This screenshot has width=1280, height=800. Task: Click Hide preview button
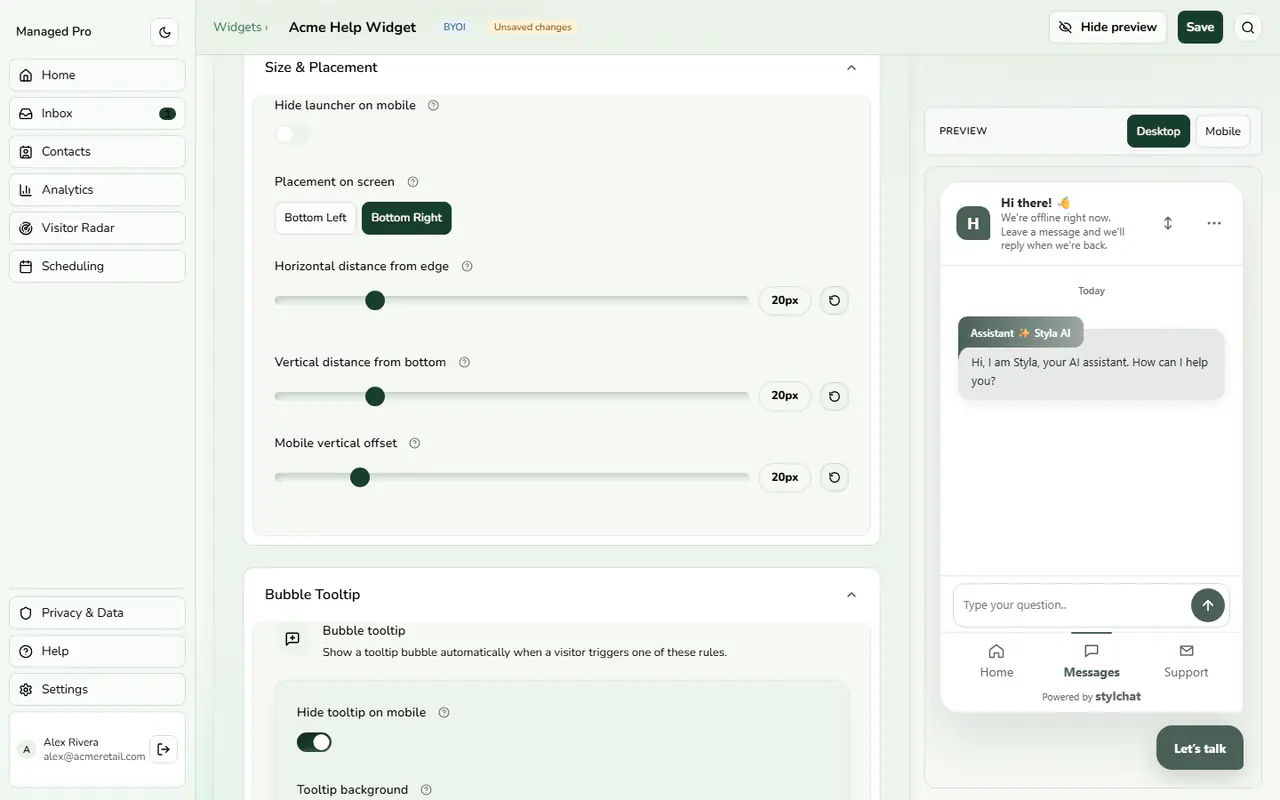(1108, 27)
